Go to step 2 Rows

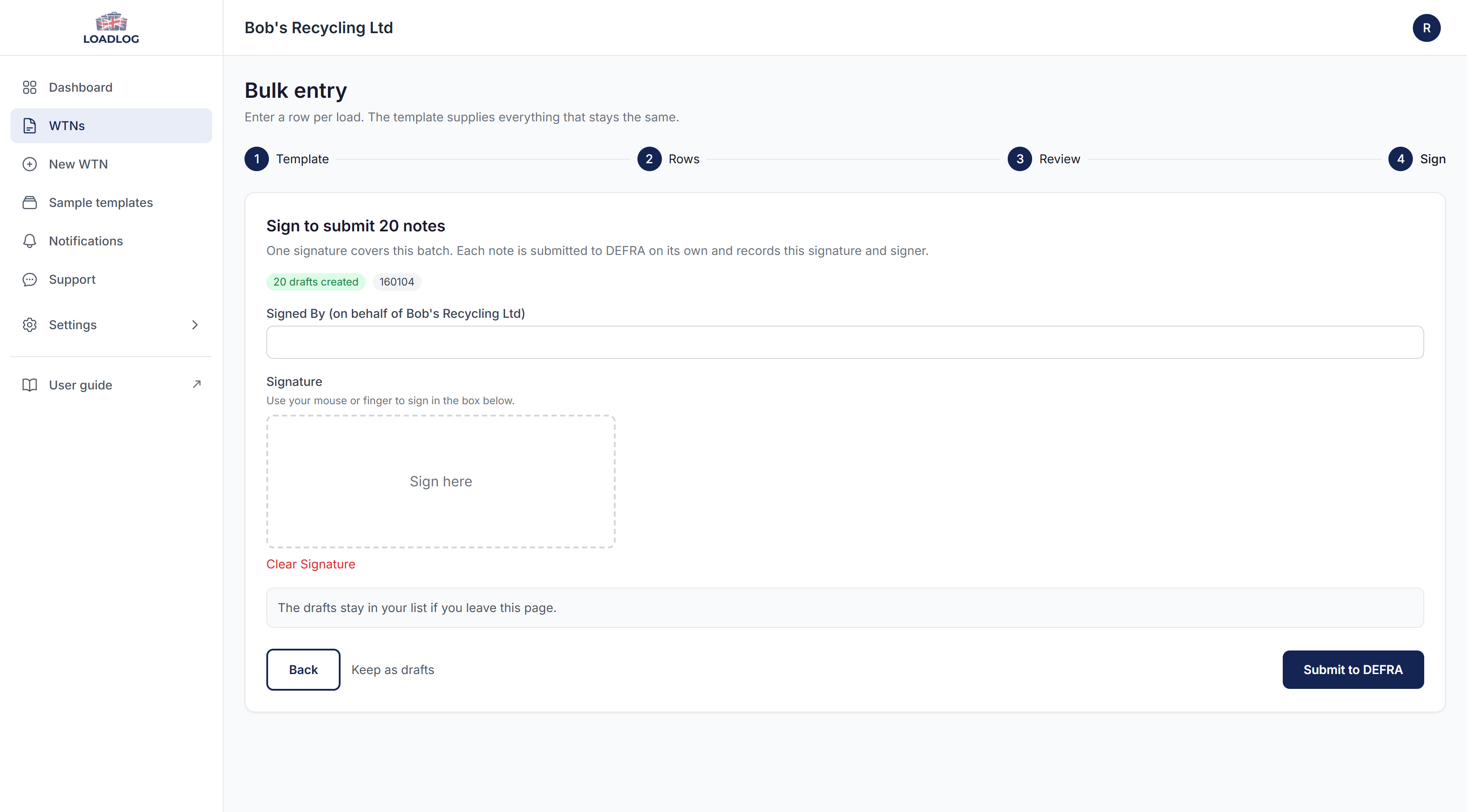coord(668,159)
